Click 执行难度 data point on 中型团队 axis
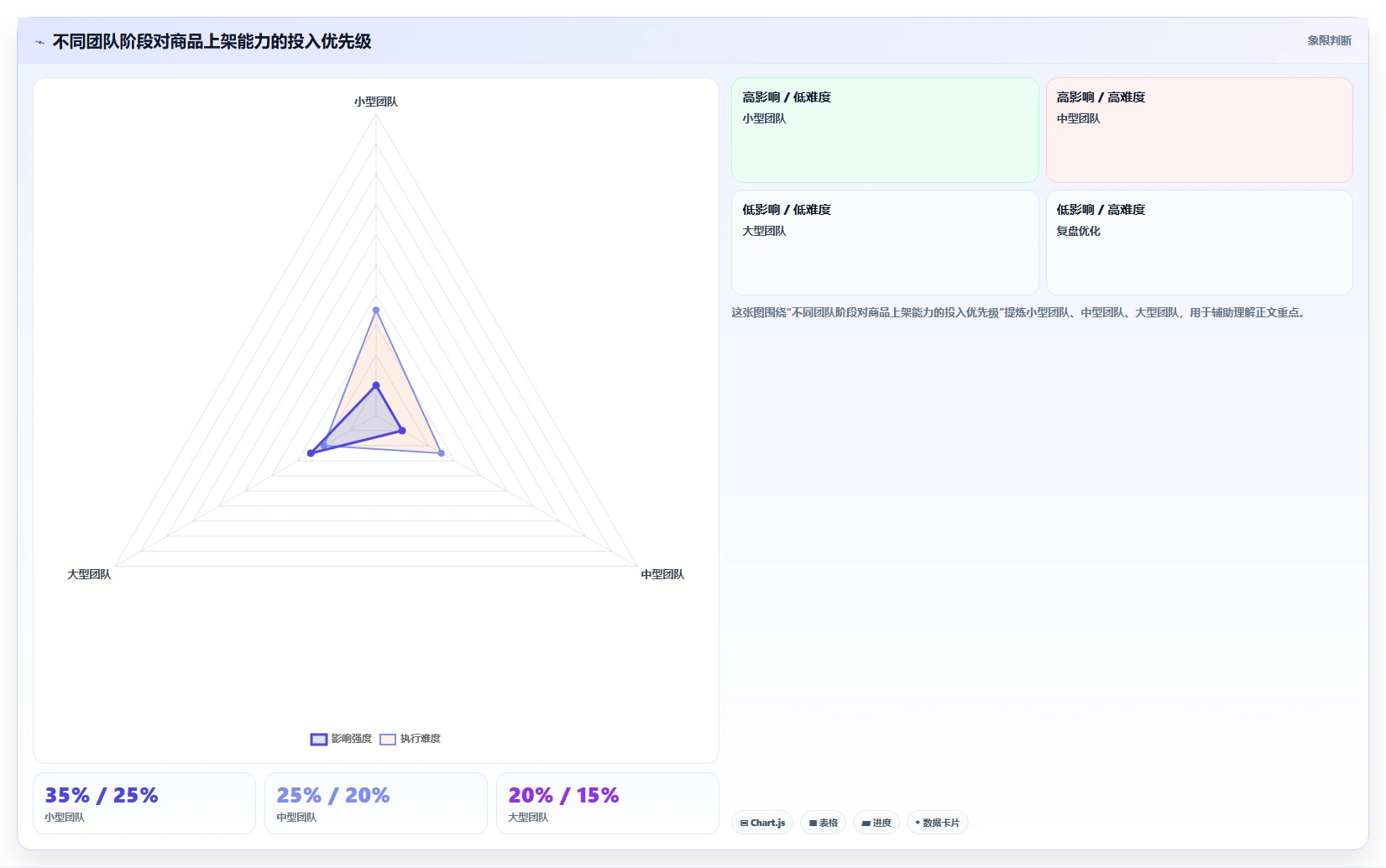Image resolution: width=1386 pixels, height=868 pixels. point(442,453)
